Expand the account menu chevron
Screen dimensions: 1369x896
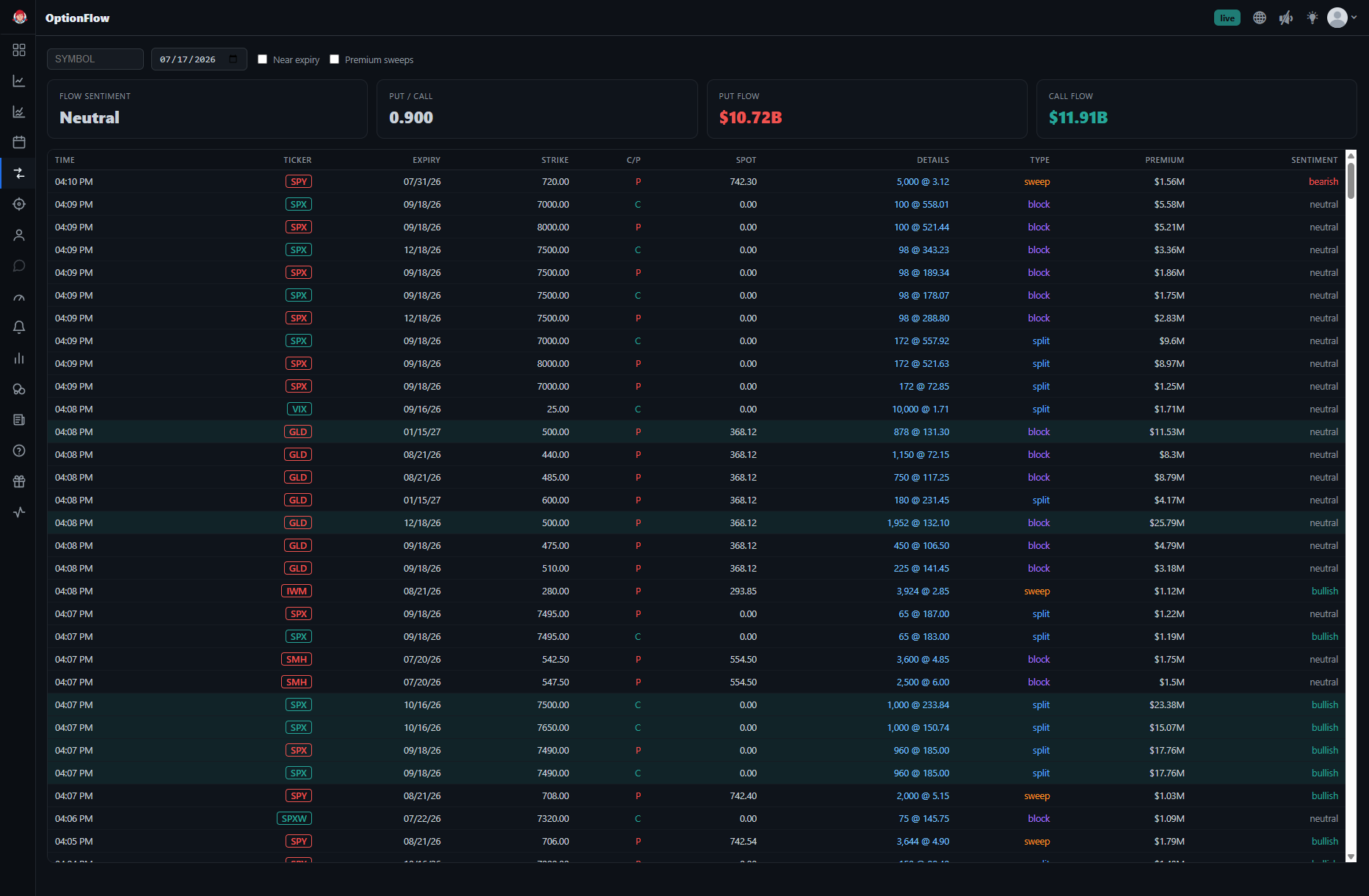(x=1354, y=18)
